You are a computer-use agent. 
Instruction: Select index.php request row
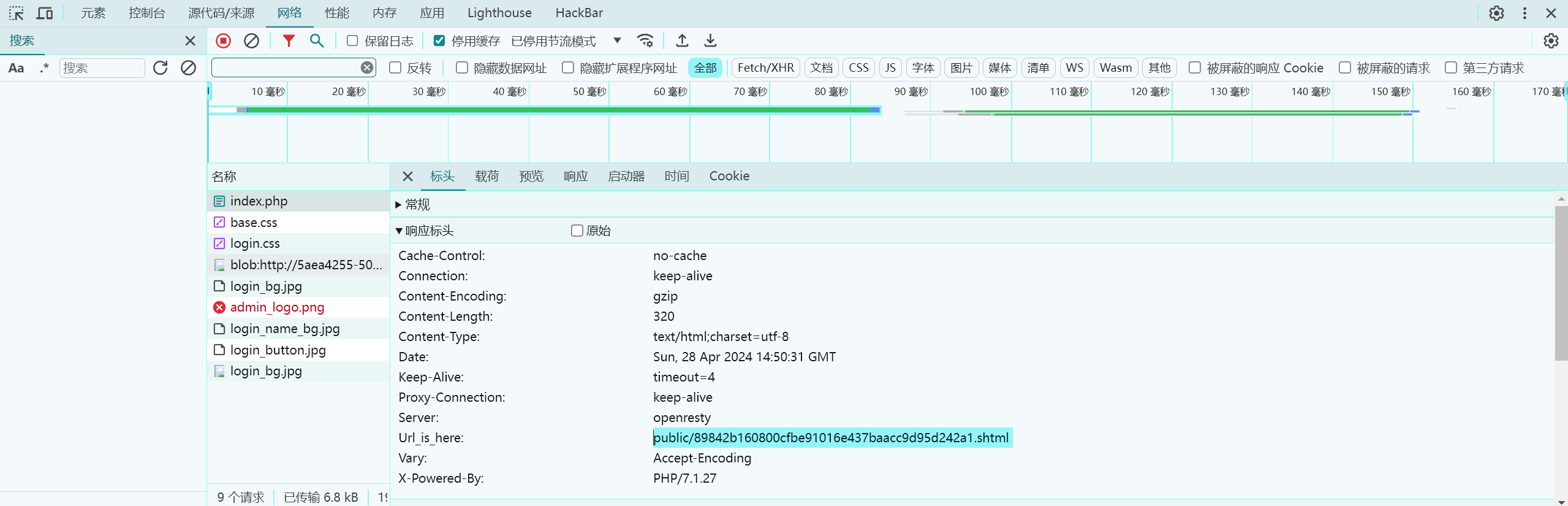pyautogui.click(x=298, y=201)
